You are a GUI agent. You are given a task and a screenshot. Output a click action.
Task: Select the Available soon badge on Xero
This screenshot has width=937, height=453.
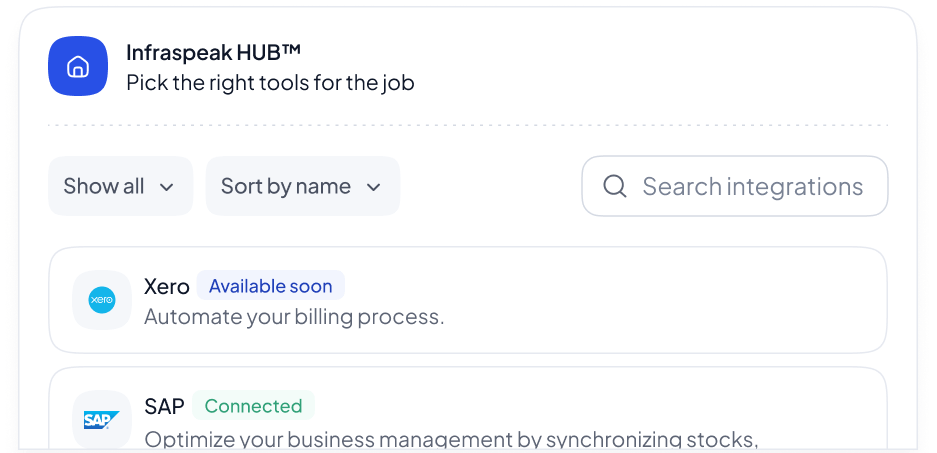271,286
